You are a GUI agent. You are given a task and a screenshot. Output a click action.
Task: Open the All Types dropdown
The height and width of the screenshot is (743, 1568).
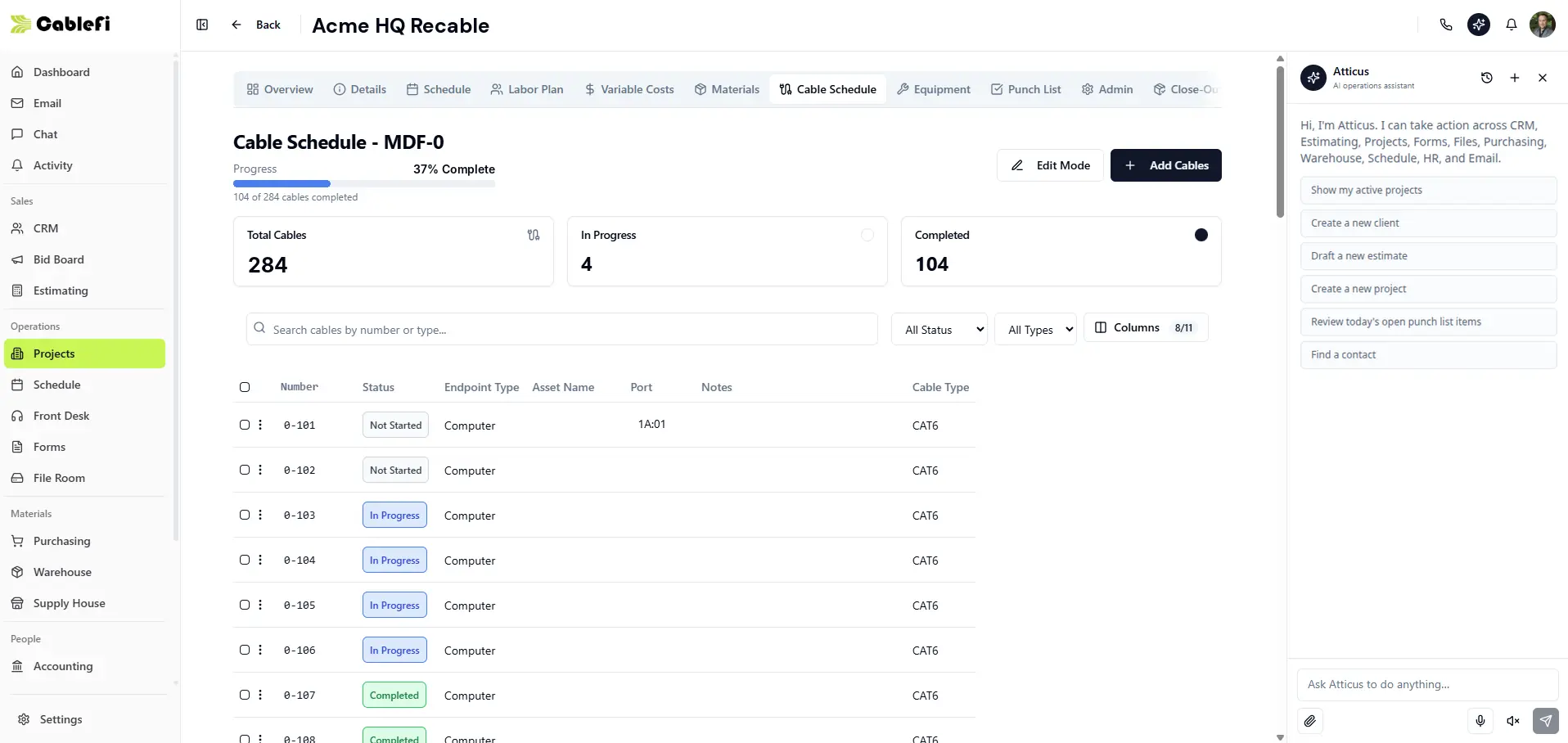[x=1035, y=329]
